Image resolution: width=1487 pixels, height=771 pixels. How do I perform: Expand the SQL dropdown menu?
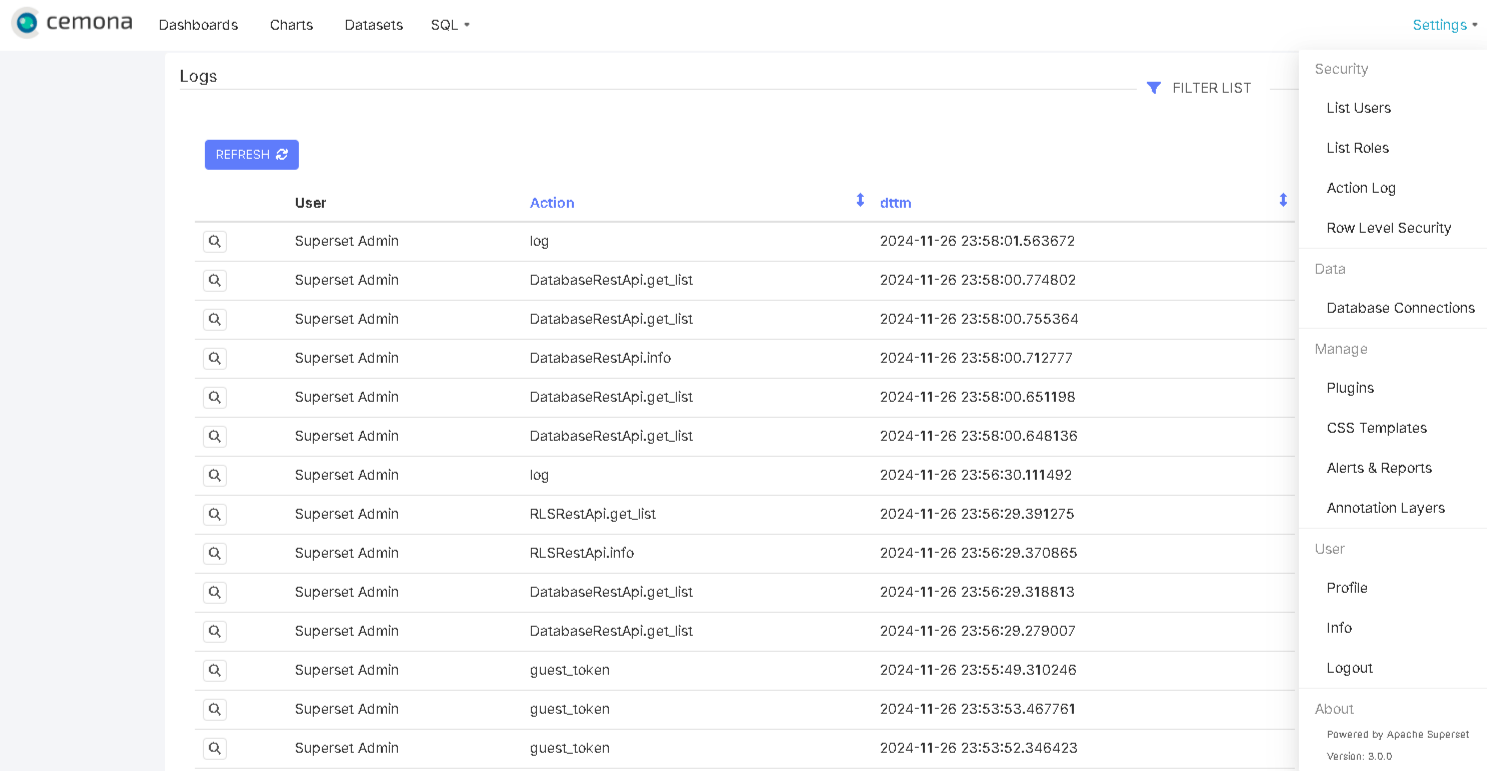(450, 25)
